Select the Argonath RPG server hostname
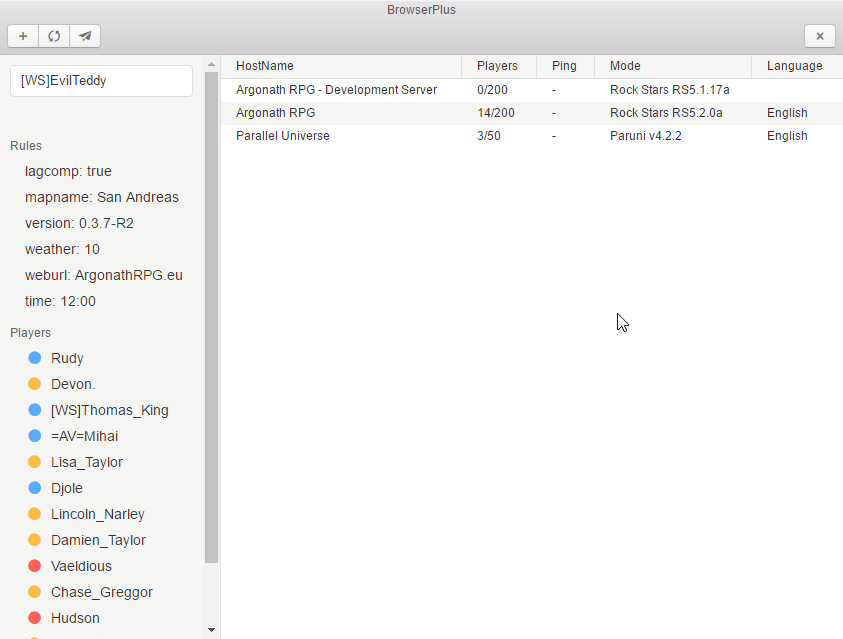 [275, 113]
